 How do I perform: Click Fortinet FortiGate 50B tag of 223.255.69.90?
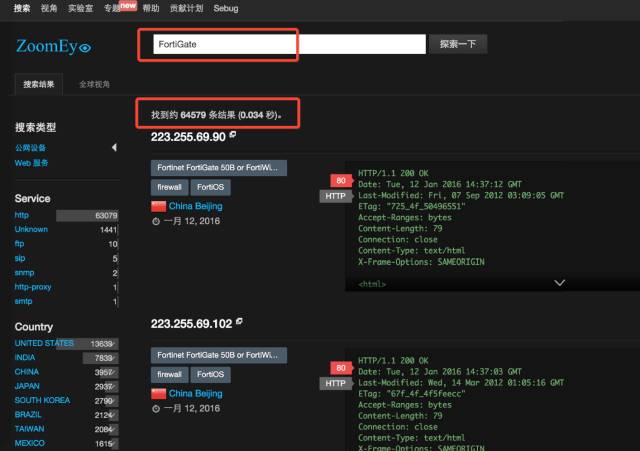click(219, 168)
